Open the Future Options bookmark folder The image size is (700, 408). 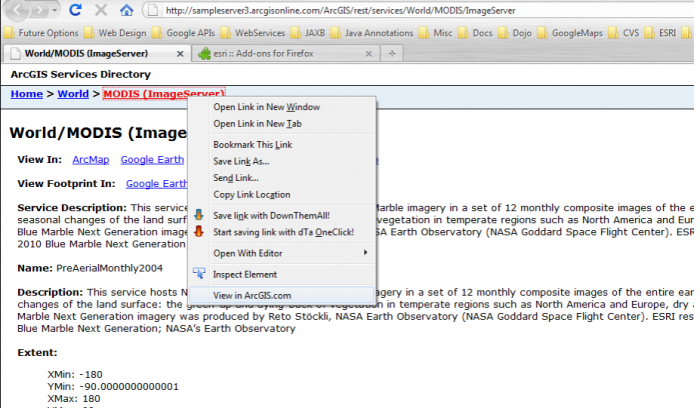click(42, 33)
